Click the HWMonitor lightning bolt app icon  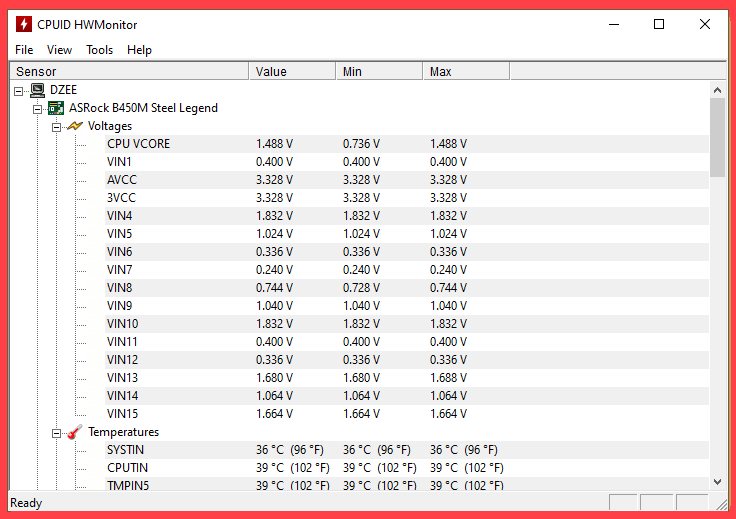23,24
